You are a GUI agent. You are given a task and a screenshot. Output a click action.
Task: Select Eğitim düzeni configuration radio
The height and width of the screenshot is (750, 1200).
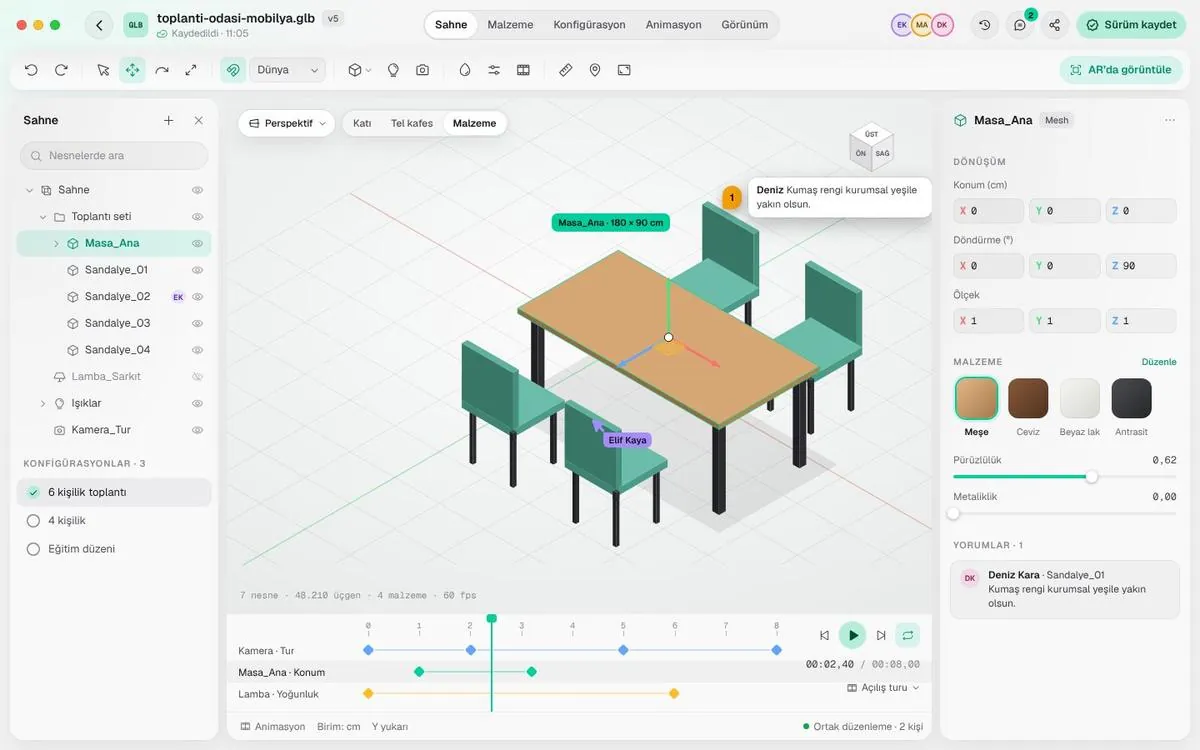33,549
